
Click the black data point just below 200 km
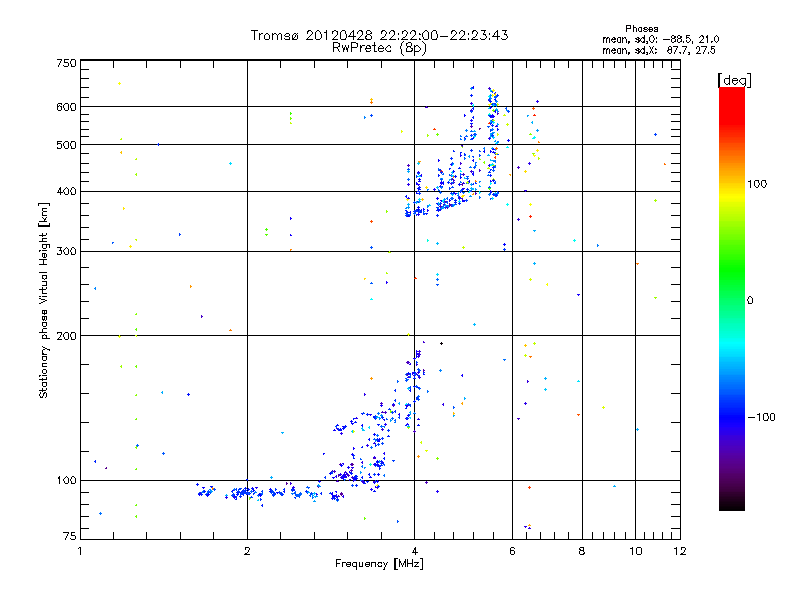(441, 343)
